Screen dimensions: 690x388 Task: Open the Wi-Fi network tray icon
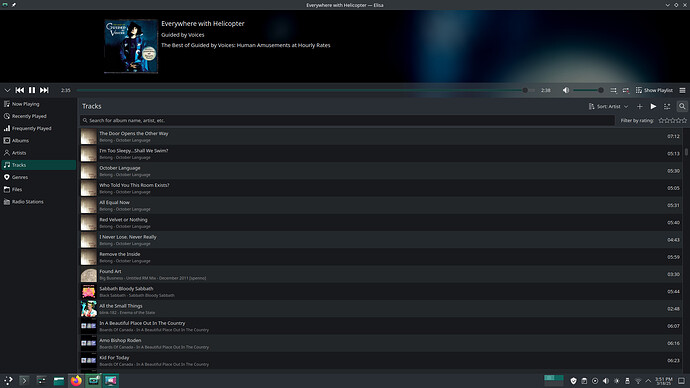638,381
